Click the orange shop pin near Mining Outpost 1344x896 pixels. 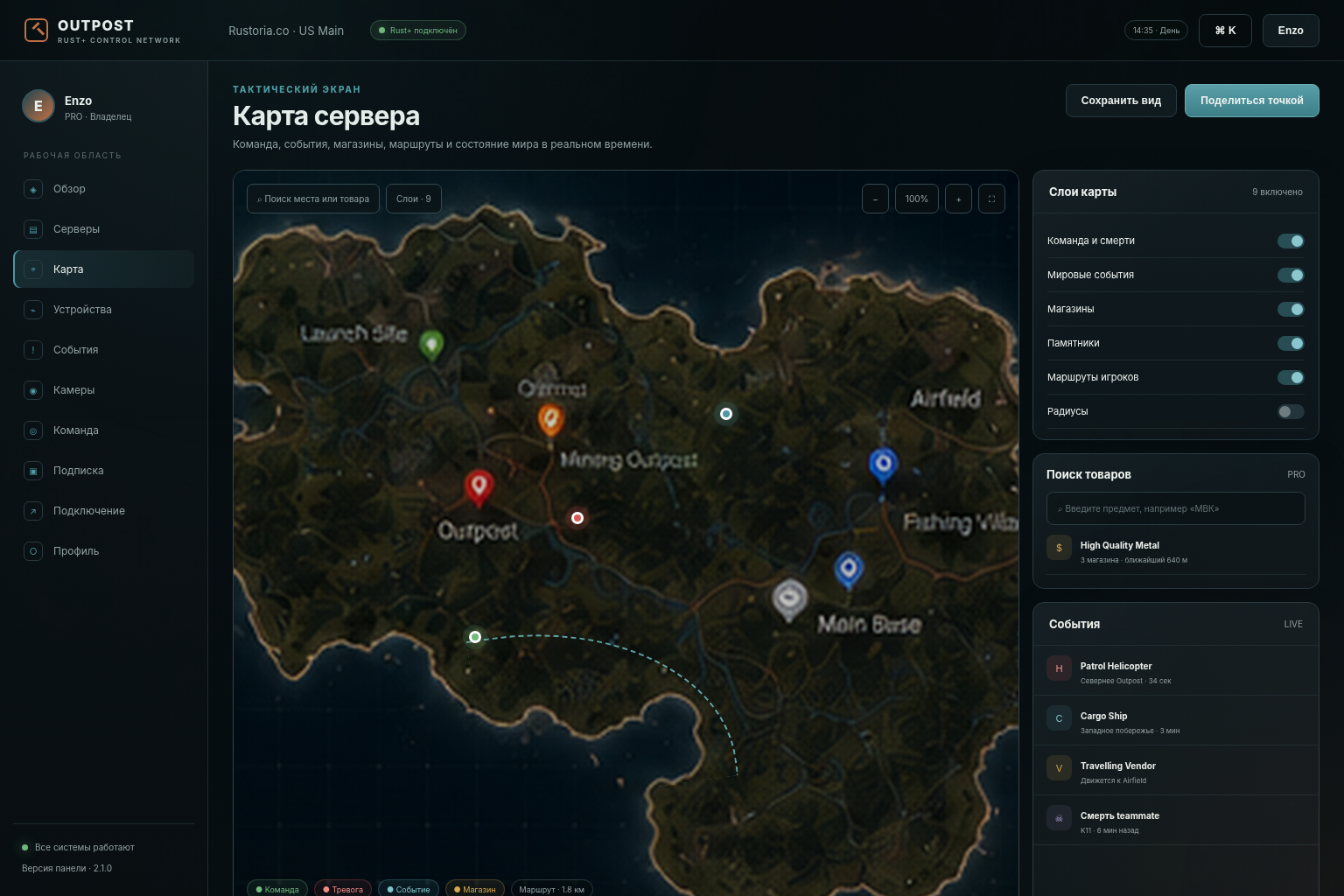550,420
